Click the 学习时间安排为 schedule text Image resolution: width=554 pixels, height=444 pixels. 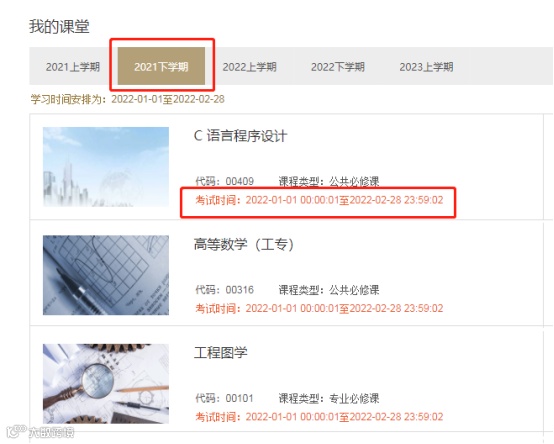(128, 99)
